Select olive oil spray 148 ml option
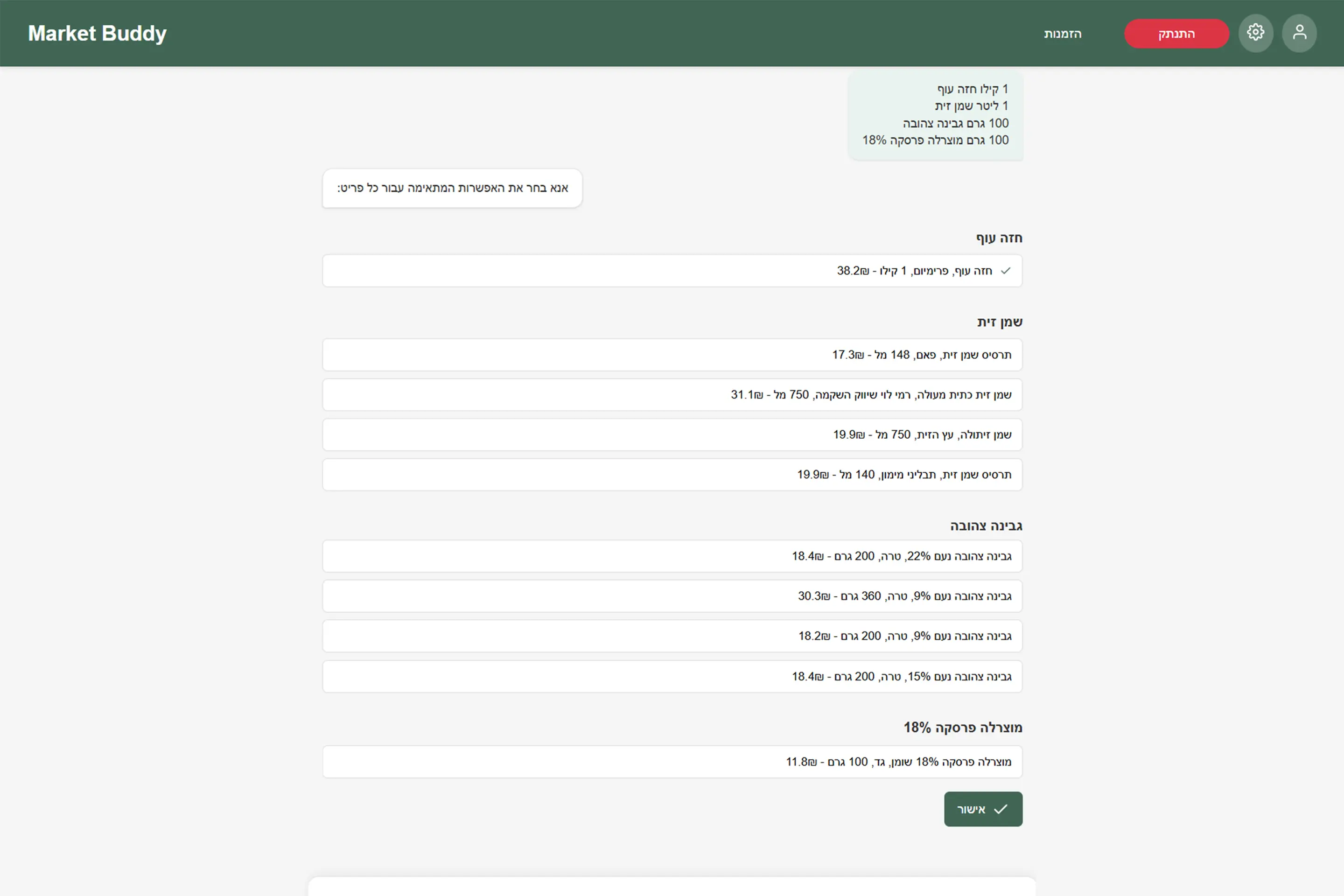 tap(672, 355)
